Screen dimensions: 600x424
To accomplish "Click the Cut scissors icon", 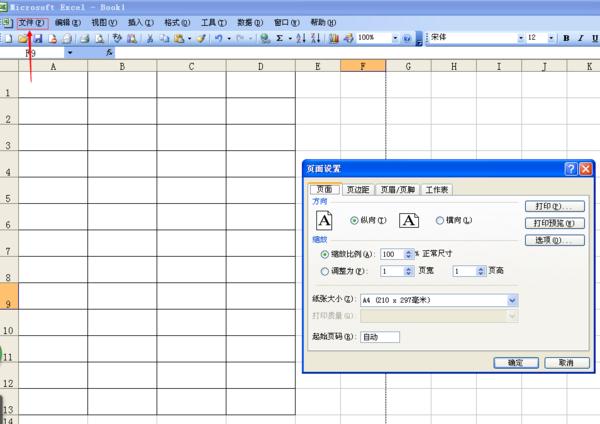I will (x=150, y=38).
